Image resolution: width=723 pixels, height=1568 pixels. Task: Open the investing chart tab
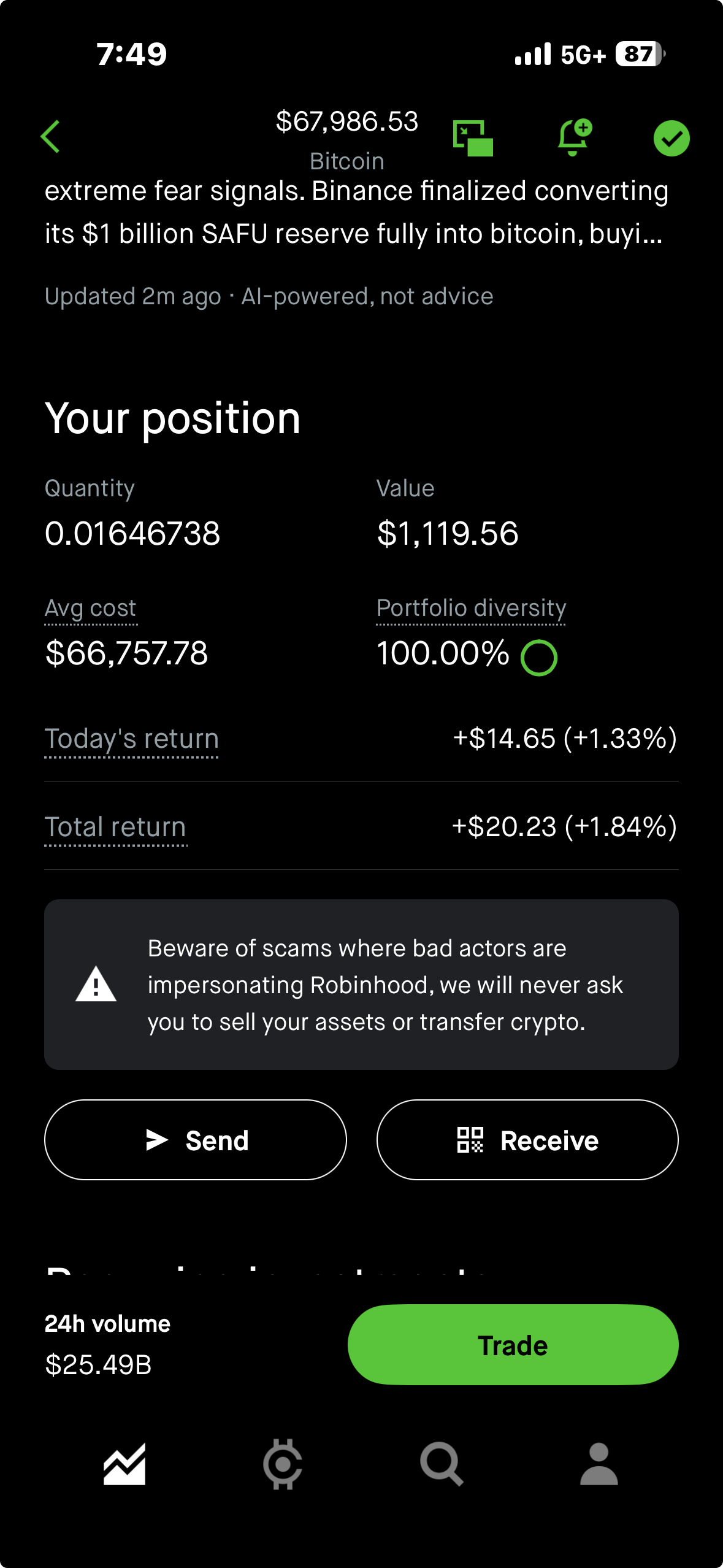click(x=124, y=1464)
